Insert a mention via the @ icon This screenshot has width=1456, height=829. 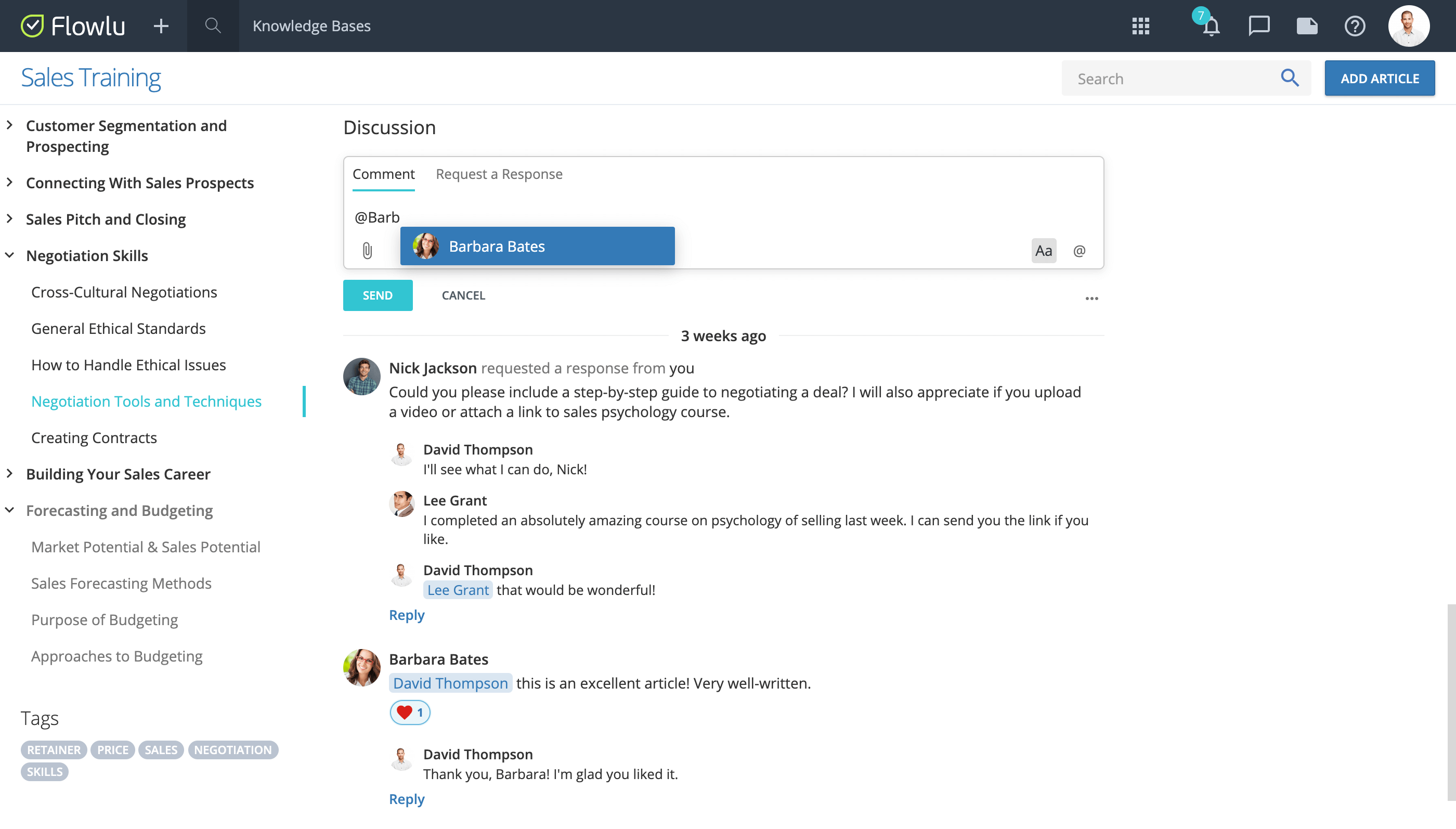[1079, 251]
